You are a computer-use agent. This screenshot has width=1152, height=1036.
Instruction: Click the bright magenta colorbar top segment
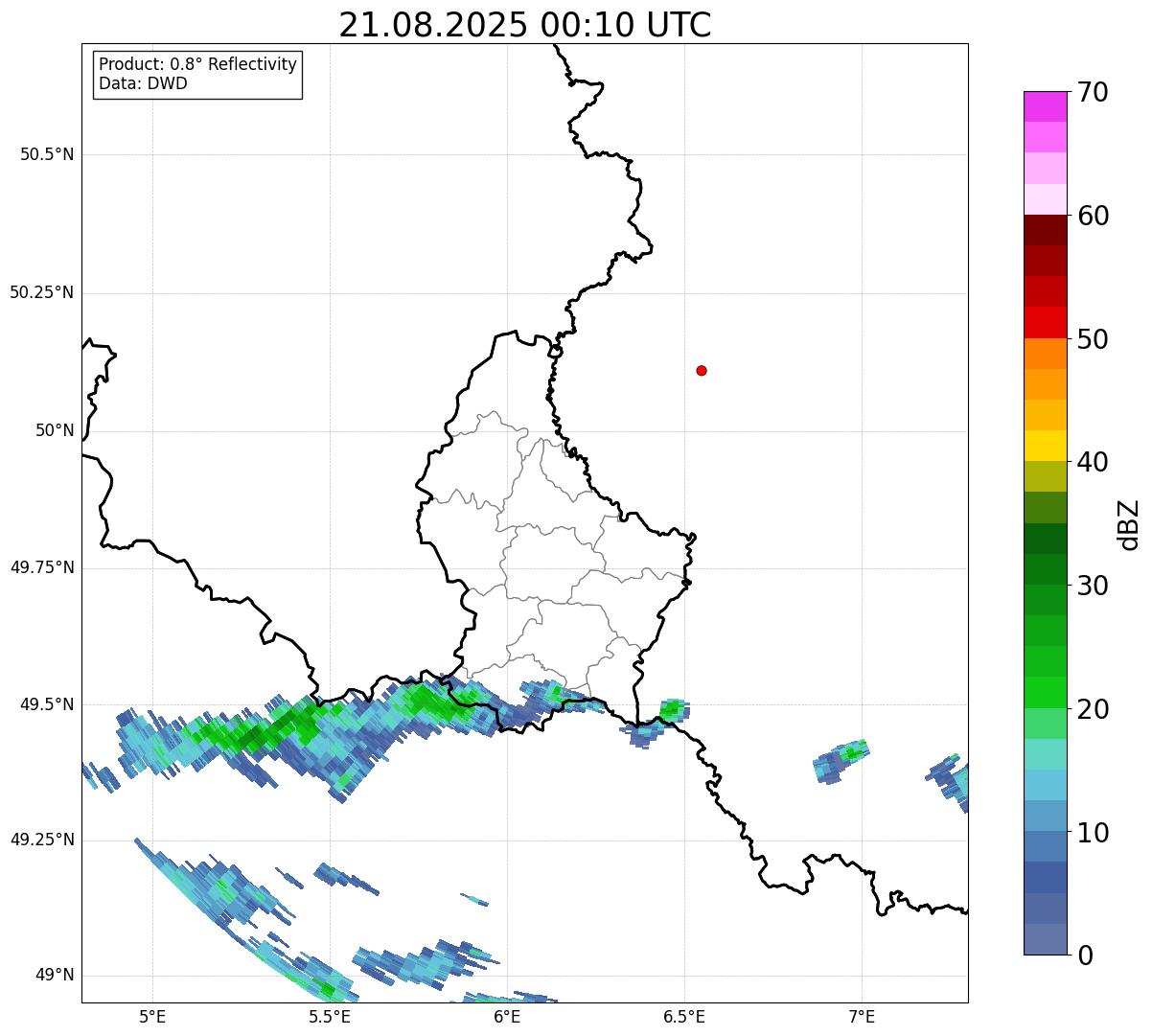(1046, 106)
